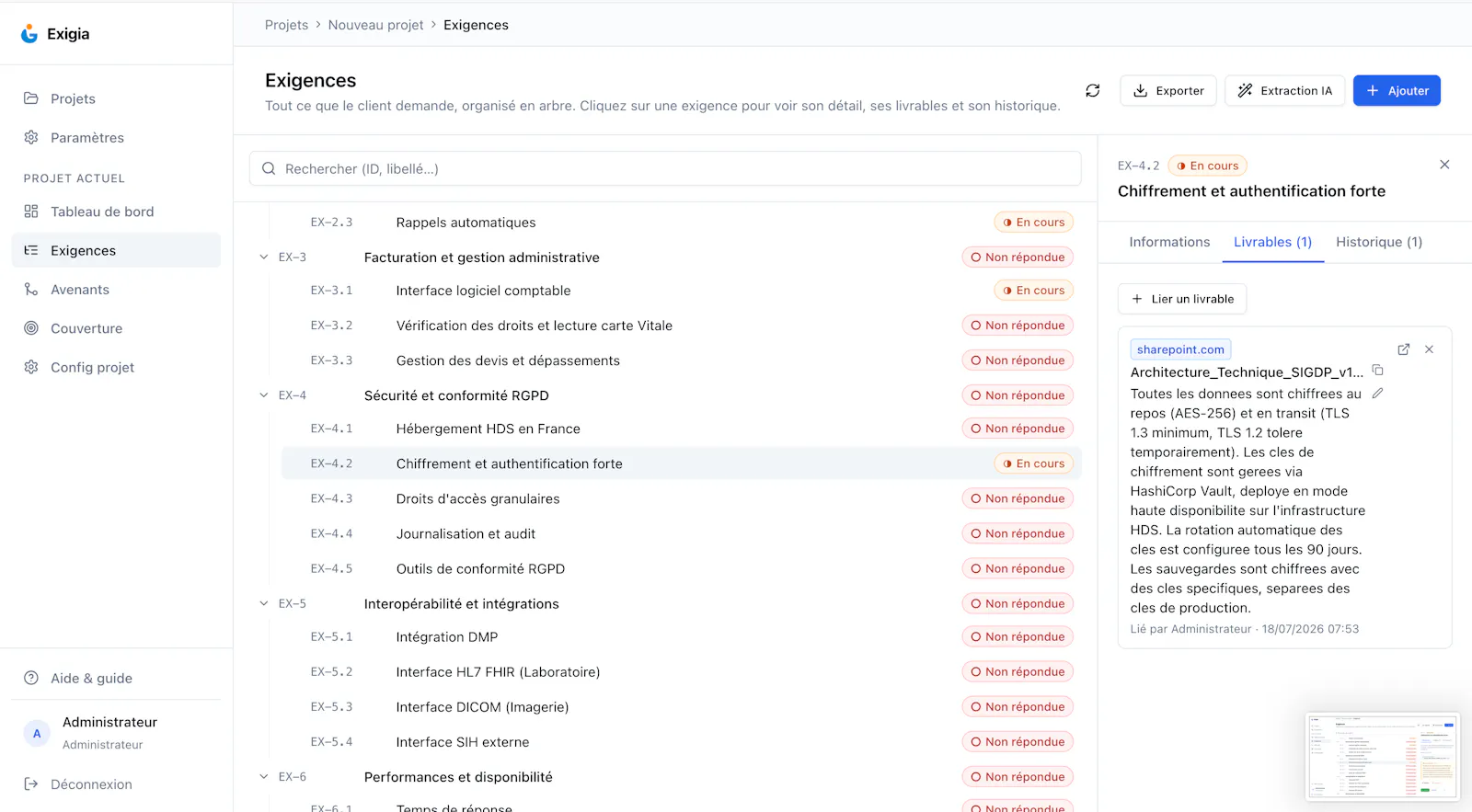This screenshot has width=1472, height=812.
Task: Switch to the Historique (1) tab
Action: pyautogui.click(x=1378, y=242)
